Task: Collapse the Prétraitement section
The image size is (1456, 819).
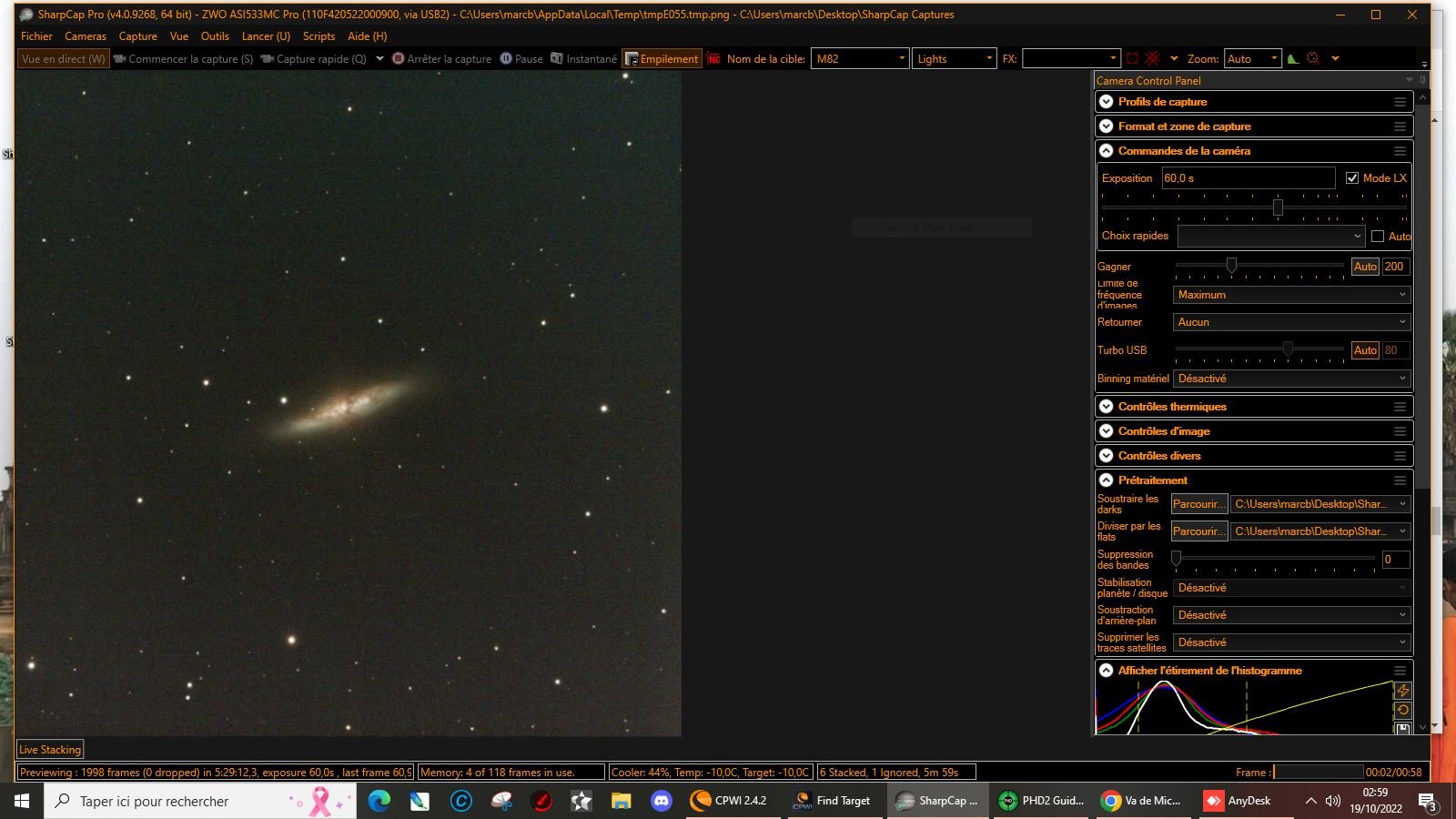Action: (1107, 480)
